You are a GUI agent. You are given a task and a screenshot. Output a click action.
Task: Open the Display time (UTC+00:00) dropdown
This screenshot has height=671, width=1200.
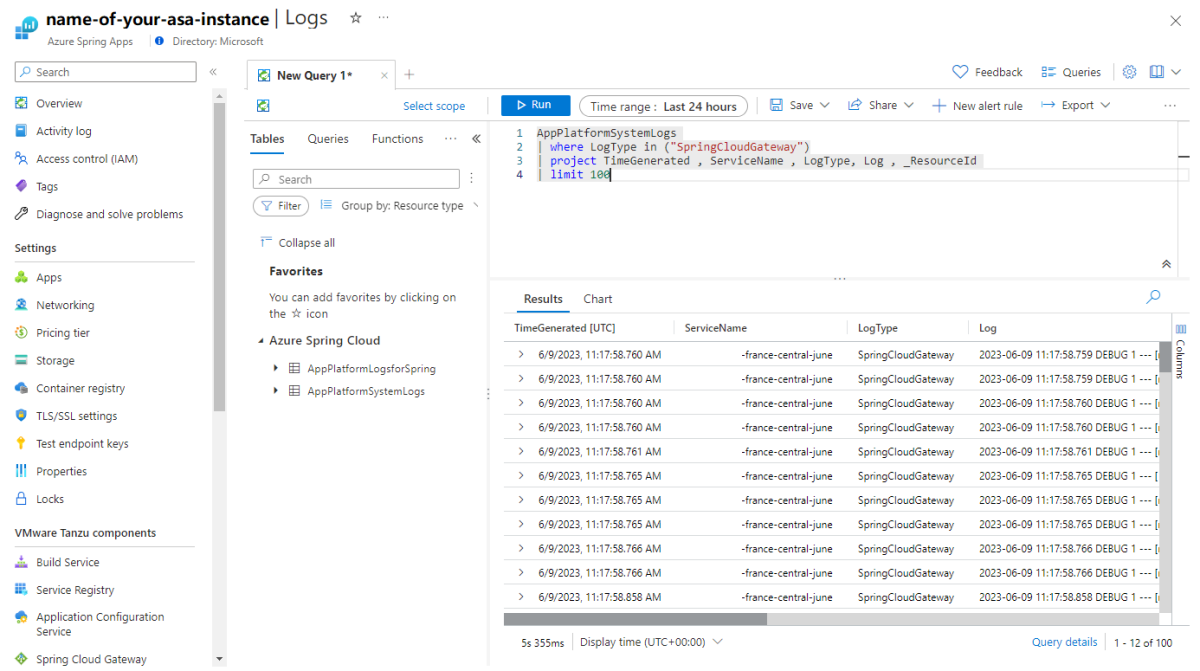pos(651,642)
